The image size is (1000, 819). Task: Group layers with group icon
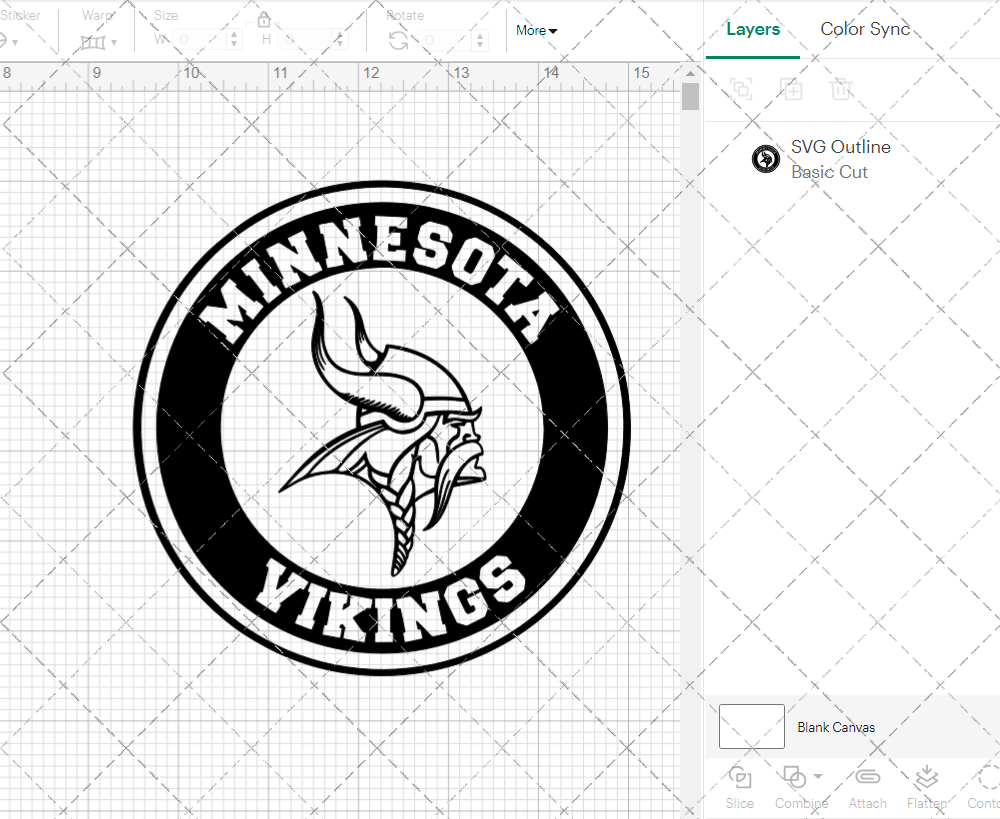[x=741, y=89]
